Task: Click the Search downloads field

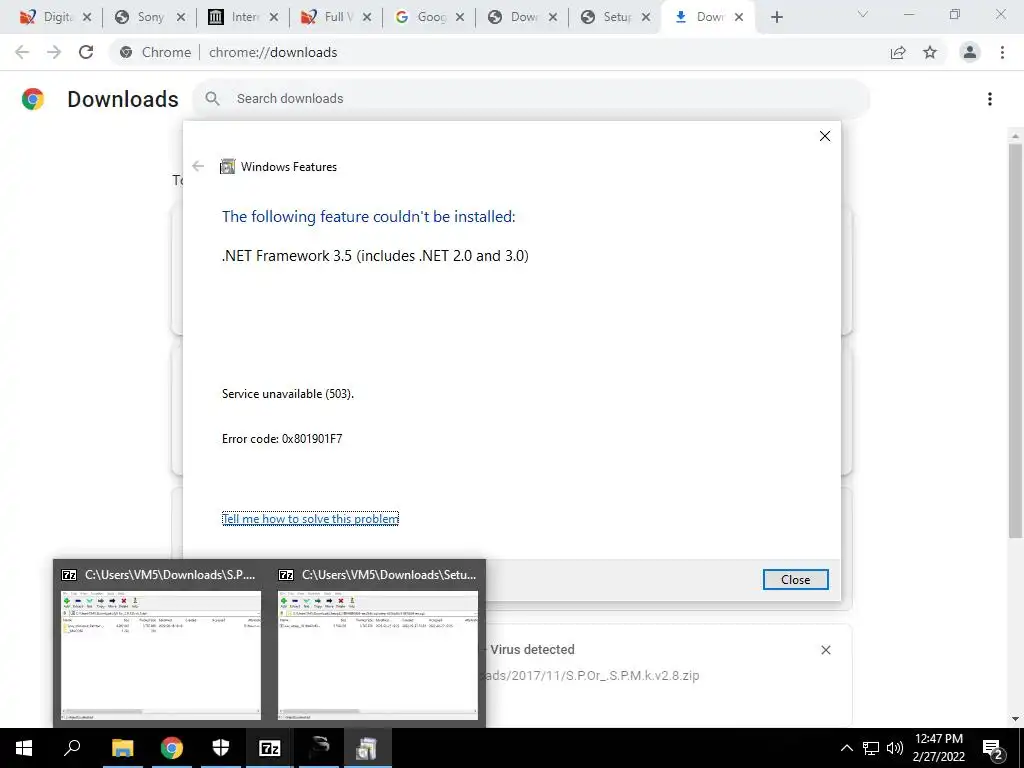Action: pyautogui.click(x=530, y=99)
